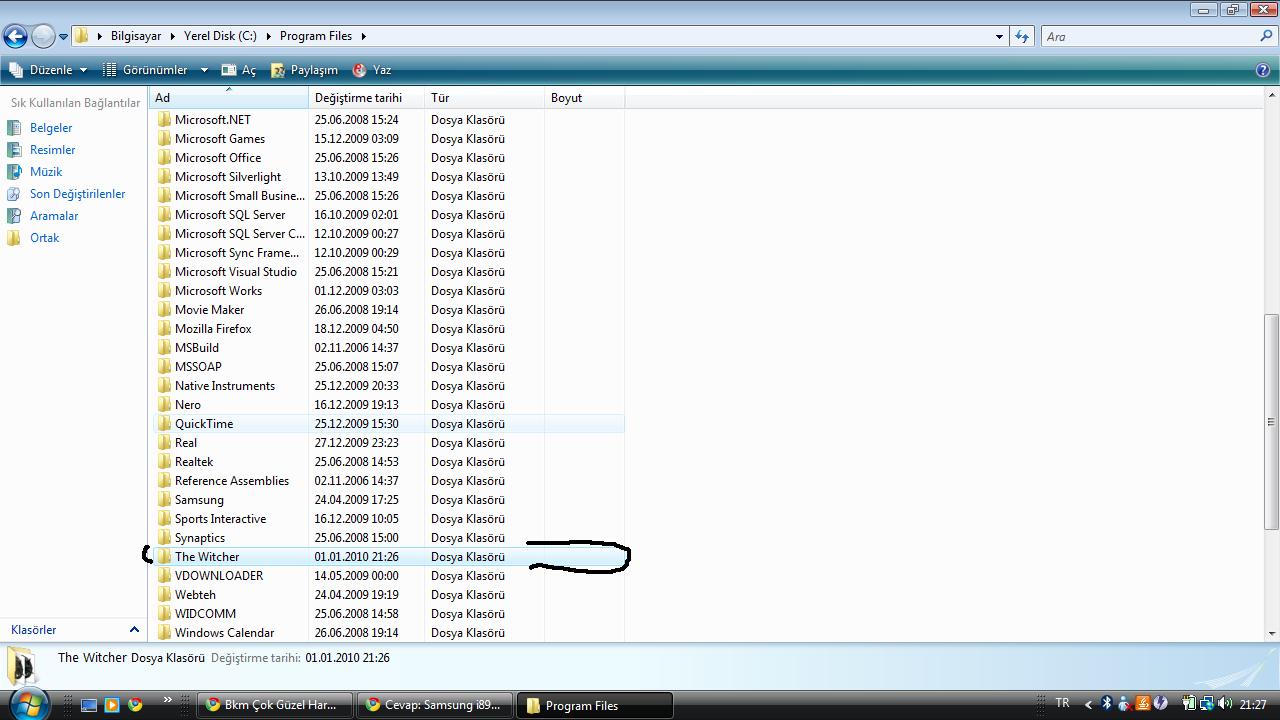1280x720 pixels.
Task: Select the Windows Calendar folder name
Action: tap(224, 633)
